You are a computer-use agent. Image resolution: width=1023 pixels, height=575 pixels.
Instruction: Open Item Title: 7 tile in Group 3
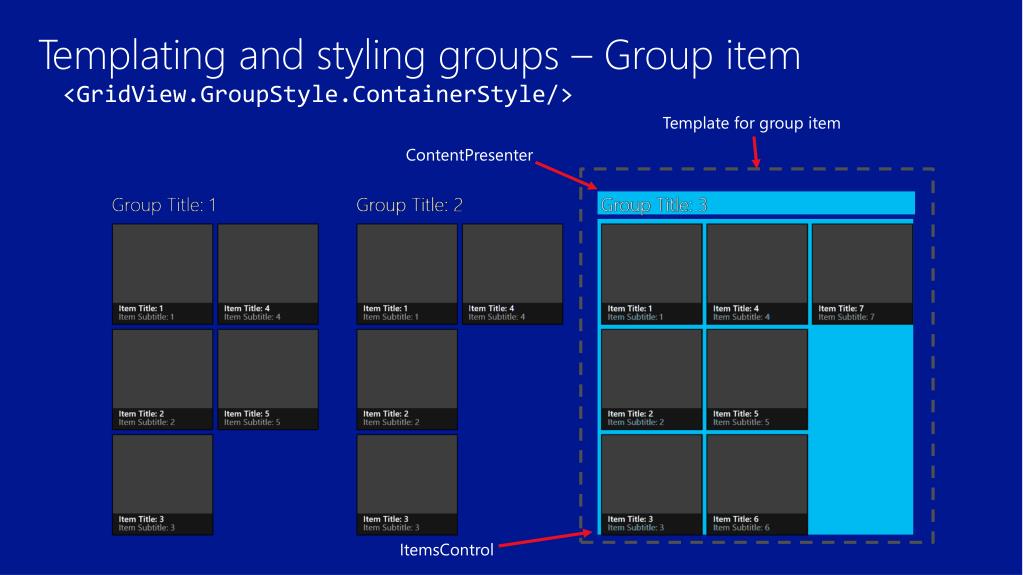click(x=862, y=274)
